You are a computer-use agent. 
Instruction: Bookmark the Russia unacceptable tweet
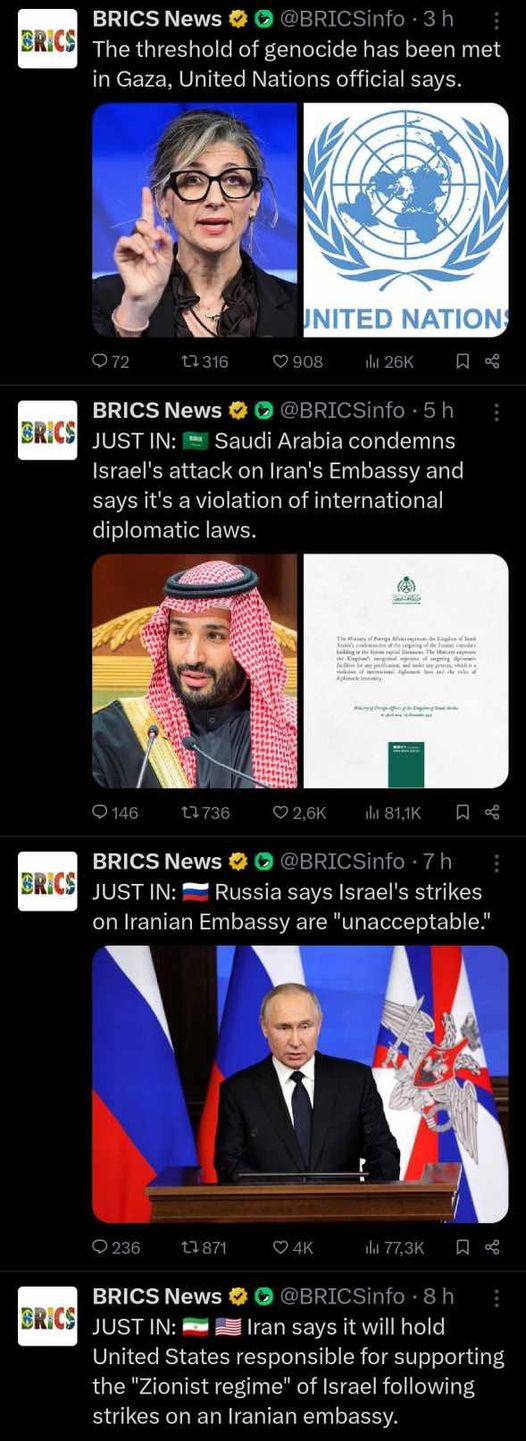click(463, 1247)
